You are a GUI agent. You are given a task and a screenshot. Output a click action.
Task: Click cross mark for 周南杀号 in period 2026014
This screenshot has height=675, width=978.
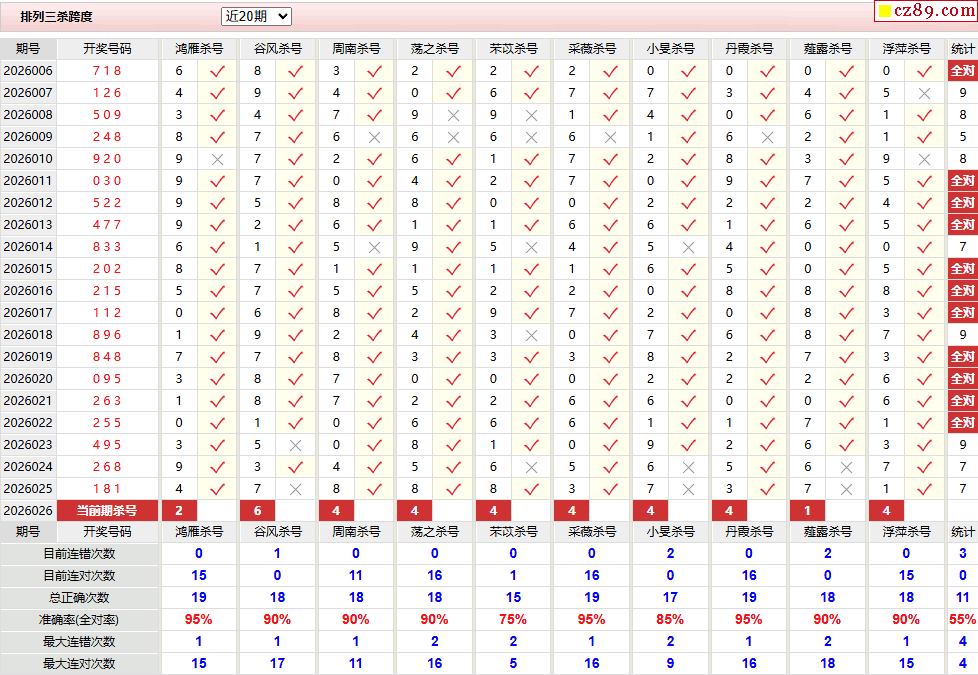(374, 247)
